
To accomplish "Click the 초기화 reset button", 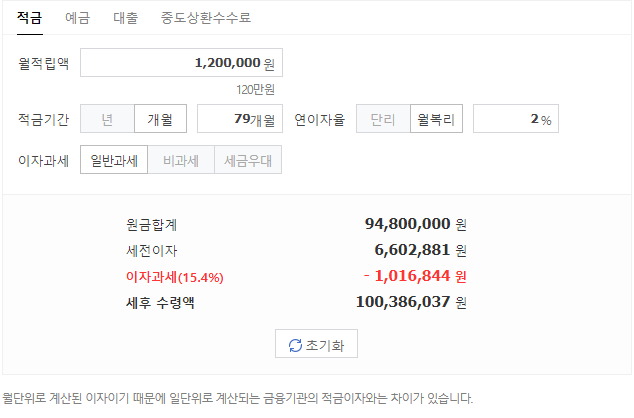I will pyautogui.click(x=316, y=344).
